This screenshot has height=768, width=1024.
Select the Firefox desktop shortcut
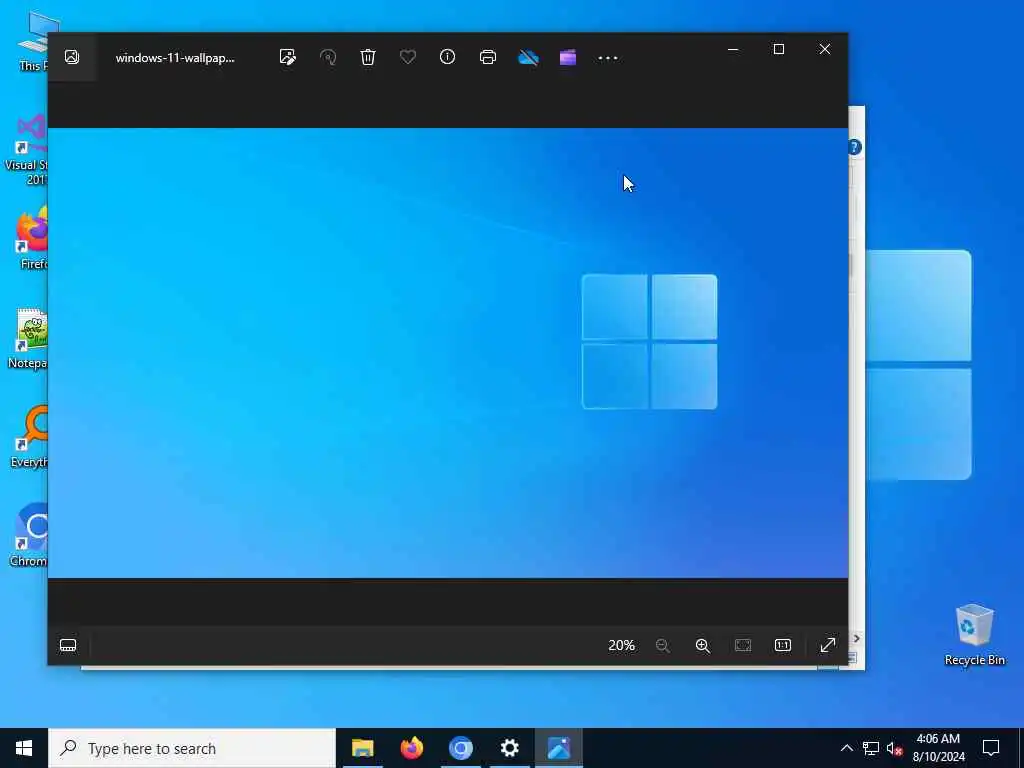[33, 238]
